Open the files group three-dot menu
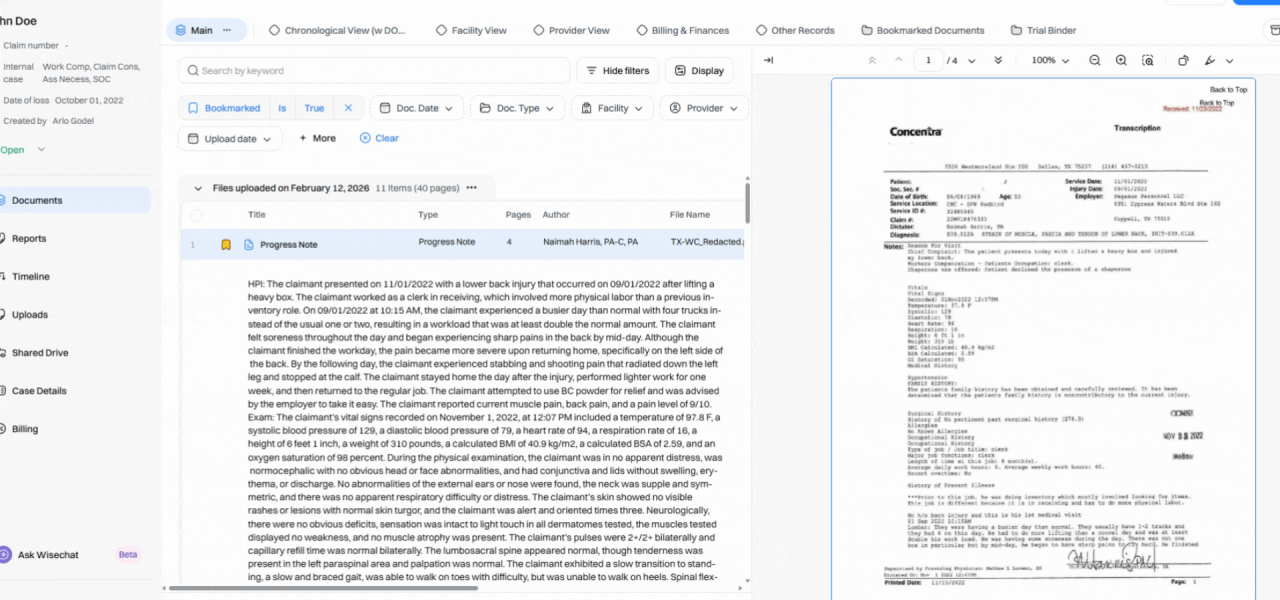Image resolution: width=1280 pixels, height=600 pixels. tap(471, 187)
